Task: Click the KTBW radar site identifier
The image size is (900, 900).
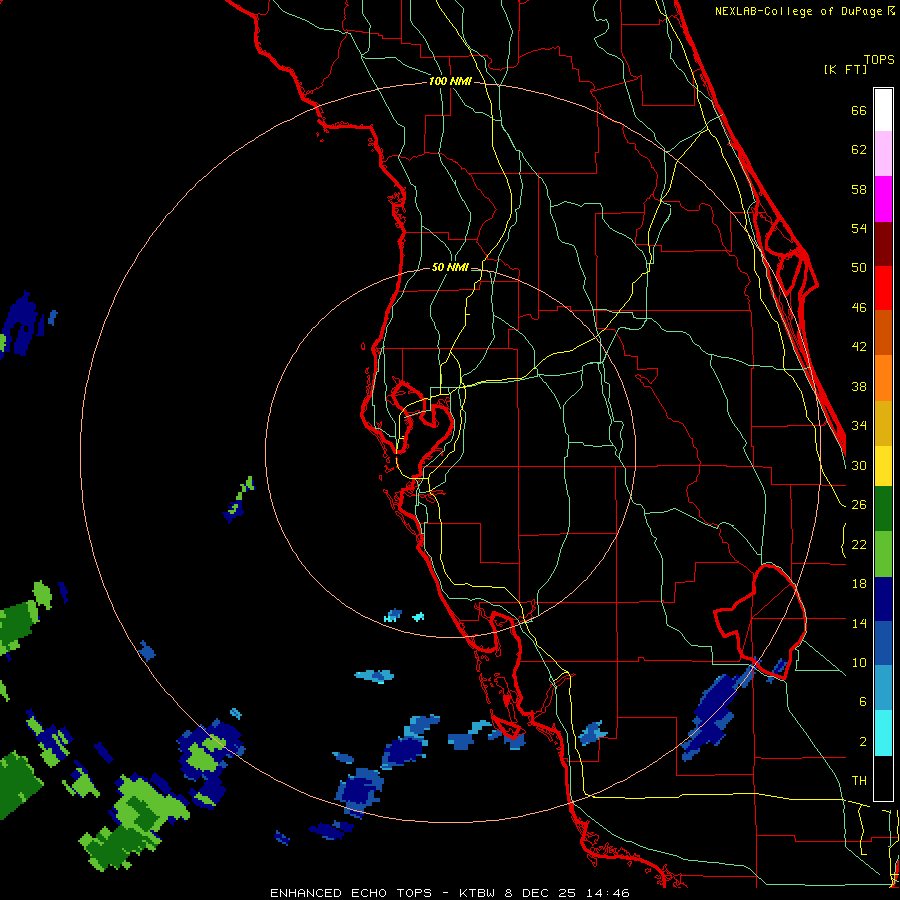Action: 479,893
